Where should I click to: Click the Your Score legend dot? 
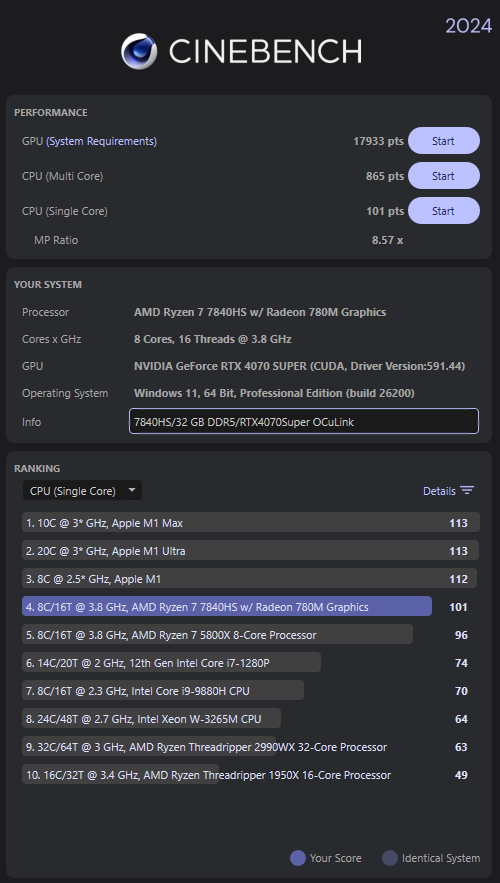tap(298, 858)
